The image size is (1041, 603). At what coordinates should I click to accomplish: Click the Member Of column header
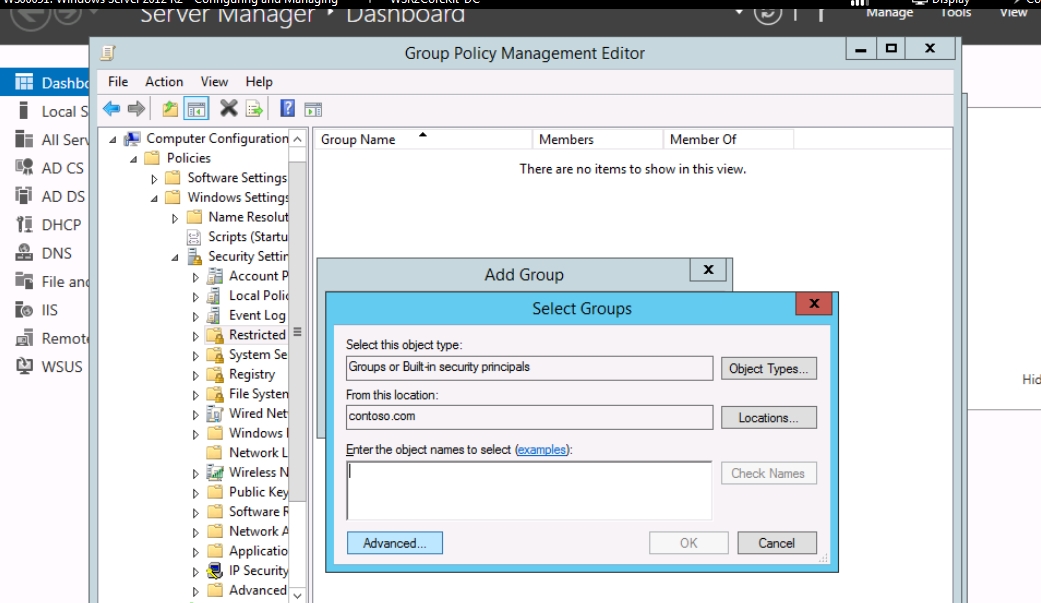(x=728, y=139)
